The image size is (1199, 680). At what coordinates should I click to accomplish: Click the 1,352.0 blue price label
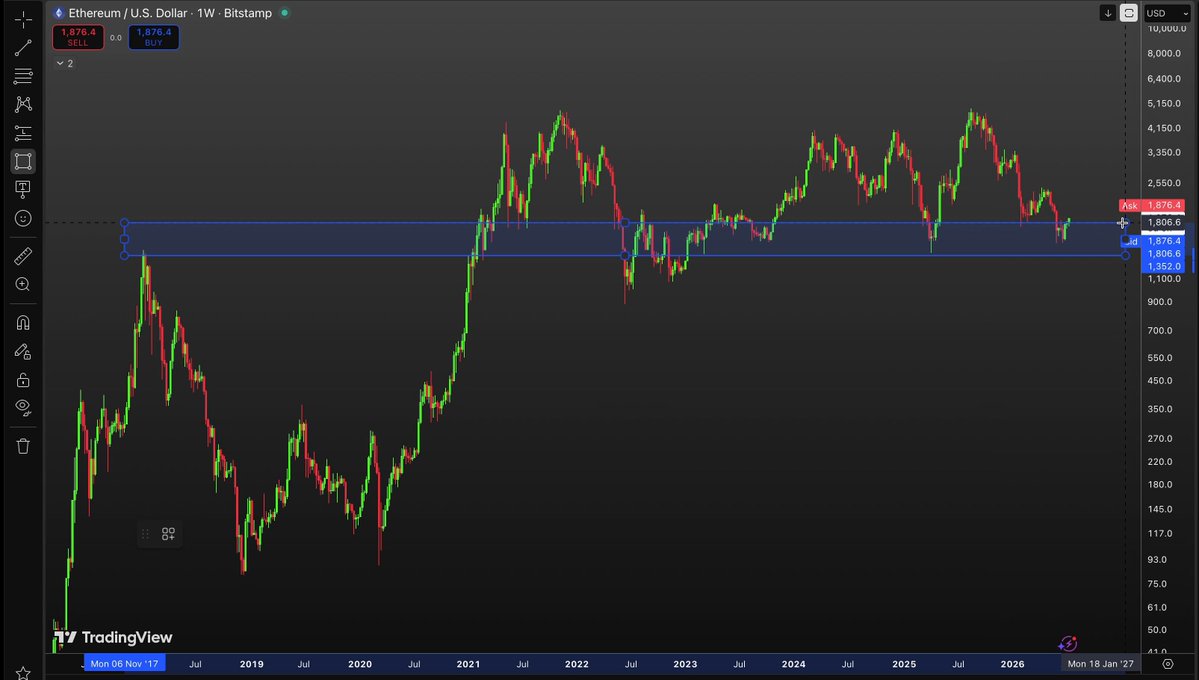click(x=1163, y=266)
